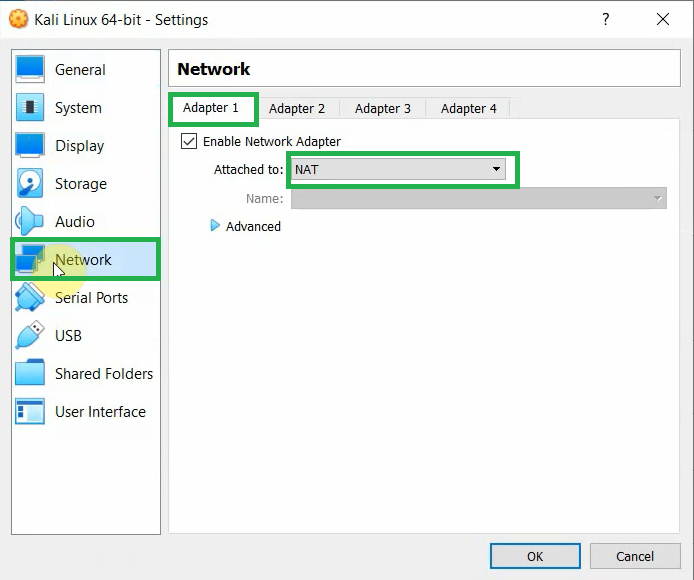Select the Display screen icon
The height and width of the screenshot is (580, 694).
click(x=30, y=145)
